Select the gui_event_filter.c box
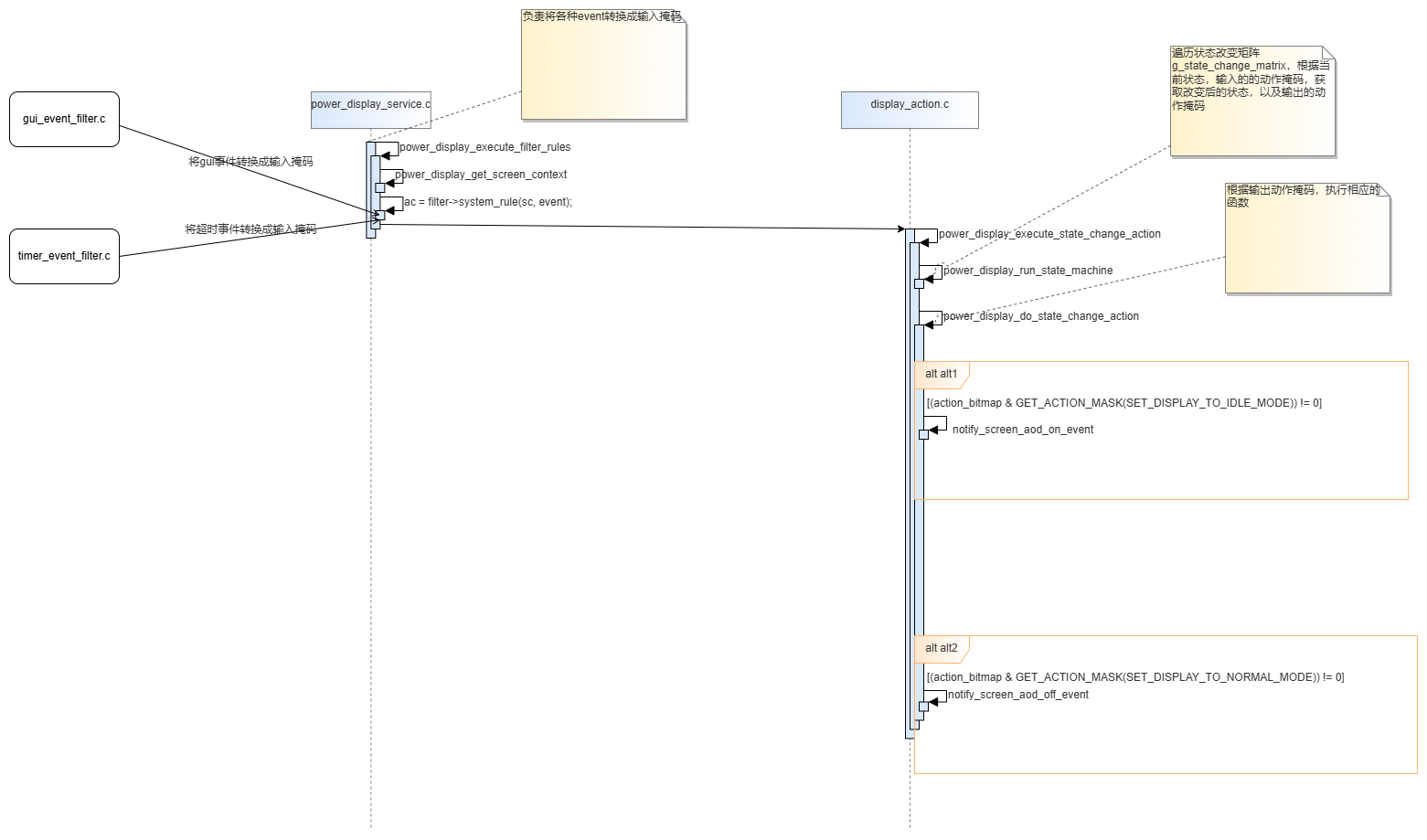 pos(64,119)
